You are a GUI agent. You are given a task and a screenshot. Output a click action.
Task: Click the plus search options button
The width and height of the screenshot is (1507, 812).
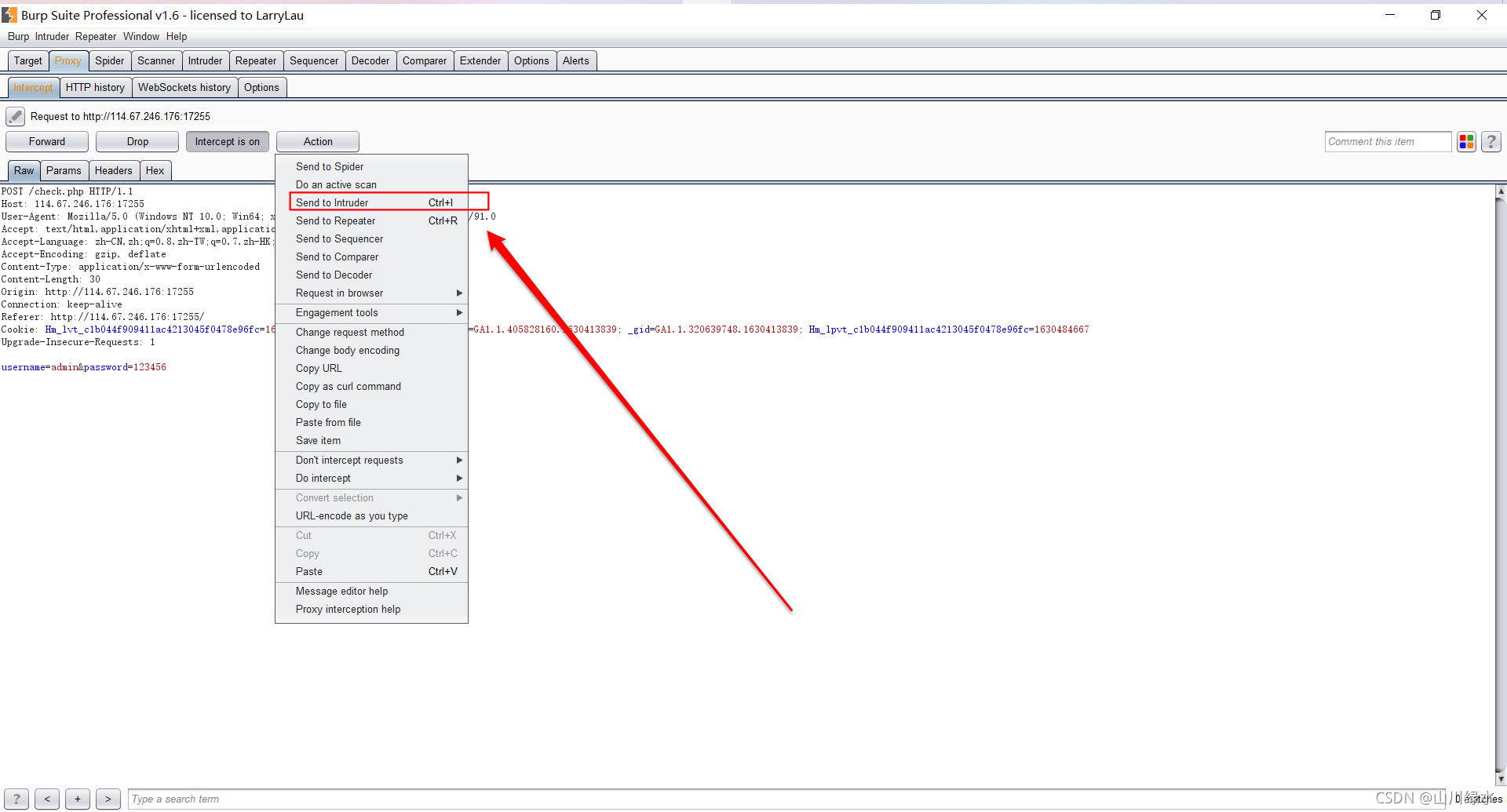78,799
